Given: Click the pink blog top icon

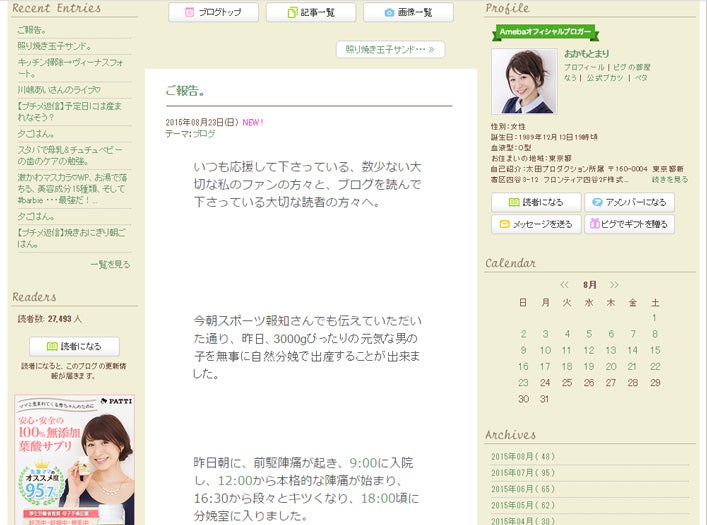Looking at the screenshot, I should [x=189, y=13].
